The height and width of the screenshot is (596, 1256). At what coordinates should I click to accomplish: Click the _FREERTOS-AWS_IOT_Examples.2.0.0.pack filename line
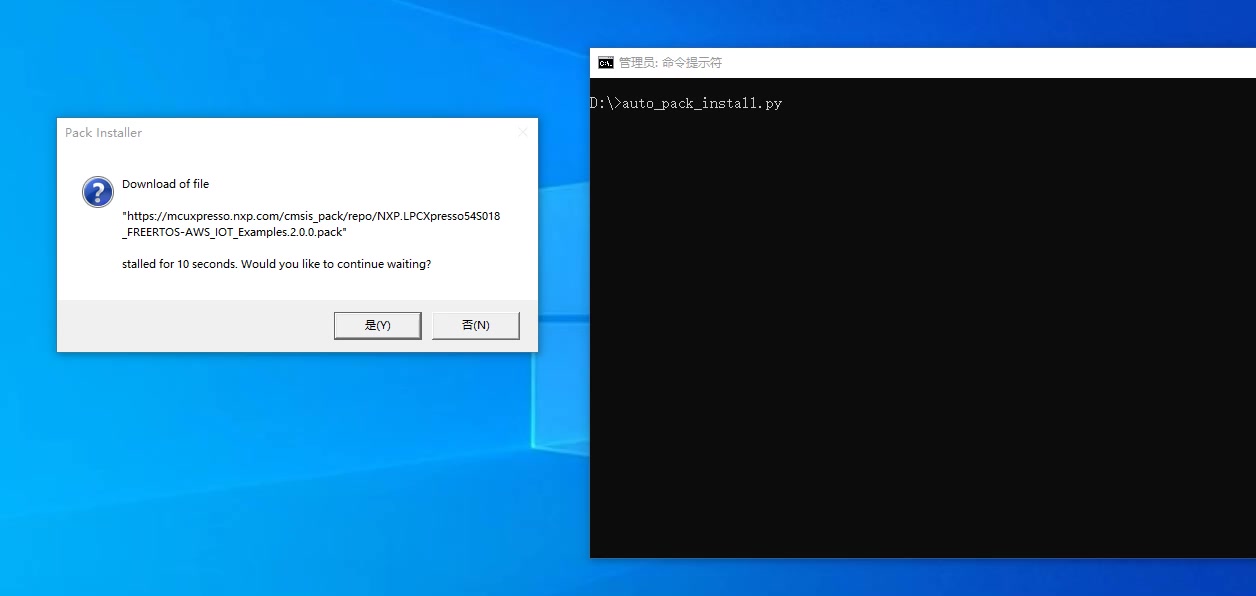[234, 232]
